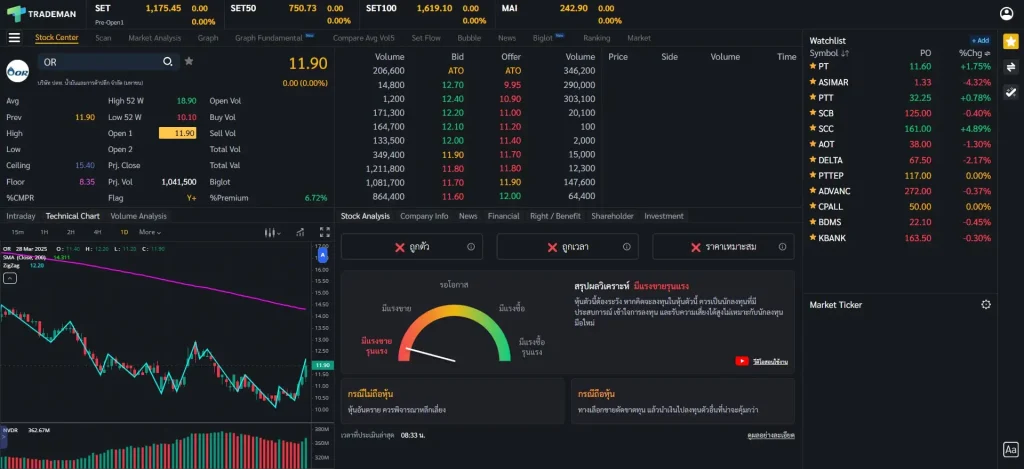Open the chart indicators icon
This screenshot has height=469, width=1024.
pos(300,232)
